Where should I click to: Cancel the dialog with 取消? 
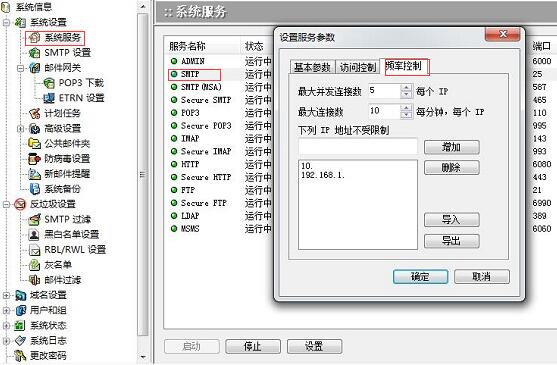482,277
